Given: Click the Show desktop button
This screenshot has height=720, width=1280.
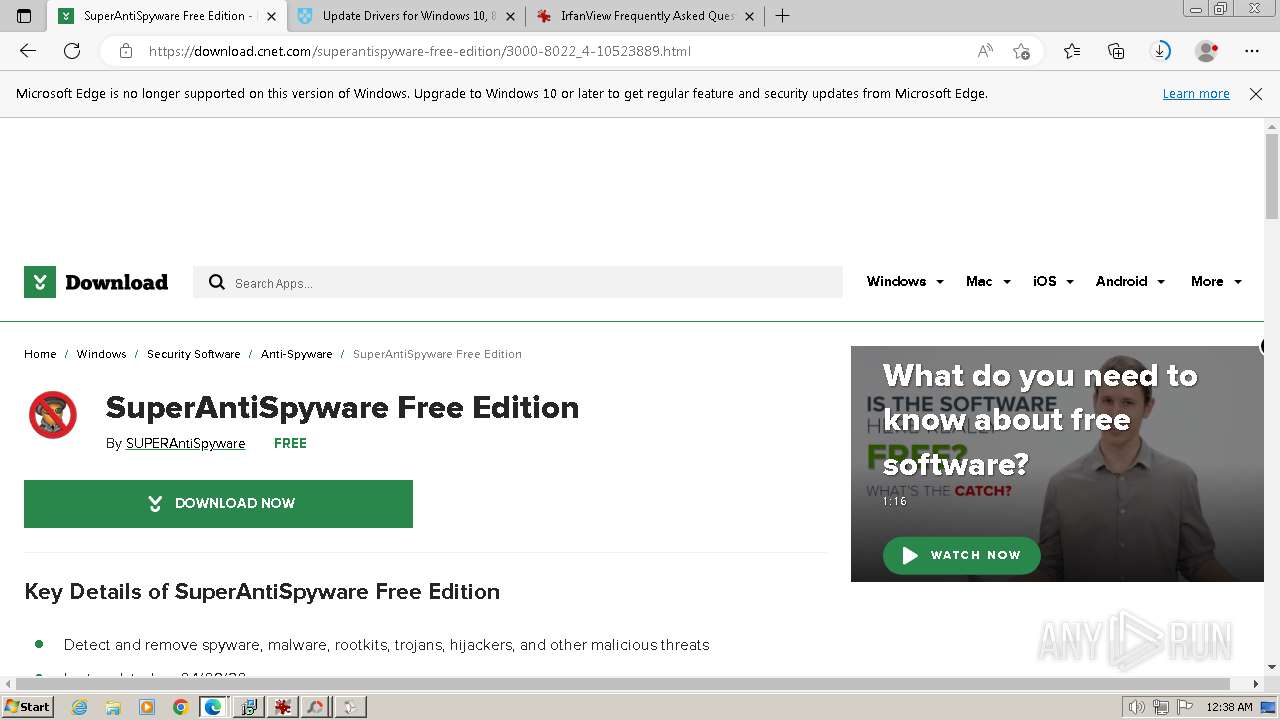Looking at the screenshot, I should pyautogui.click(x=1269, y=707).
